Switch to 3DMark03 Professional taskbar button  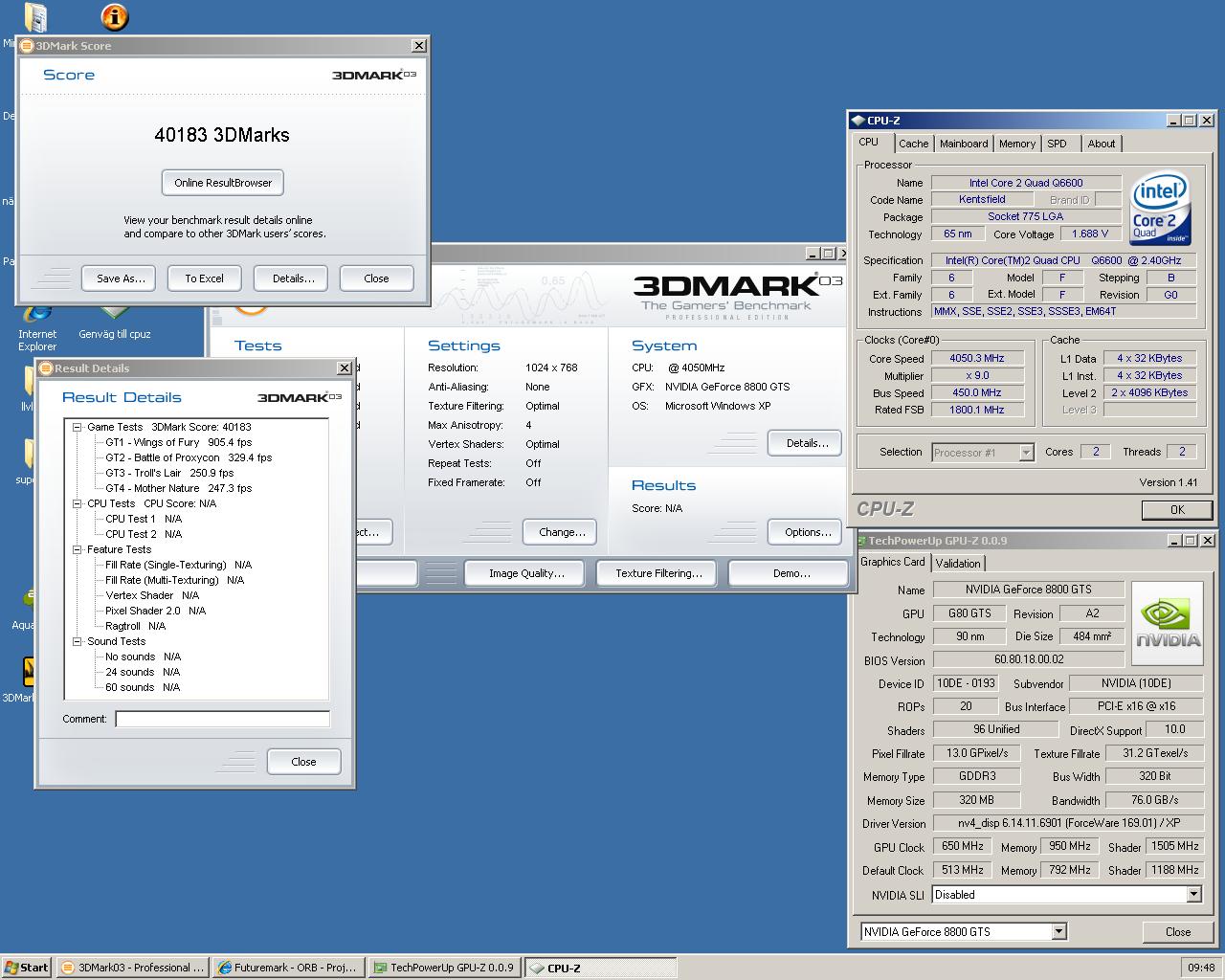(x=132, y=968)
